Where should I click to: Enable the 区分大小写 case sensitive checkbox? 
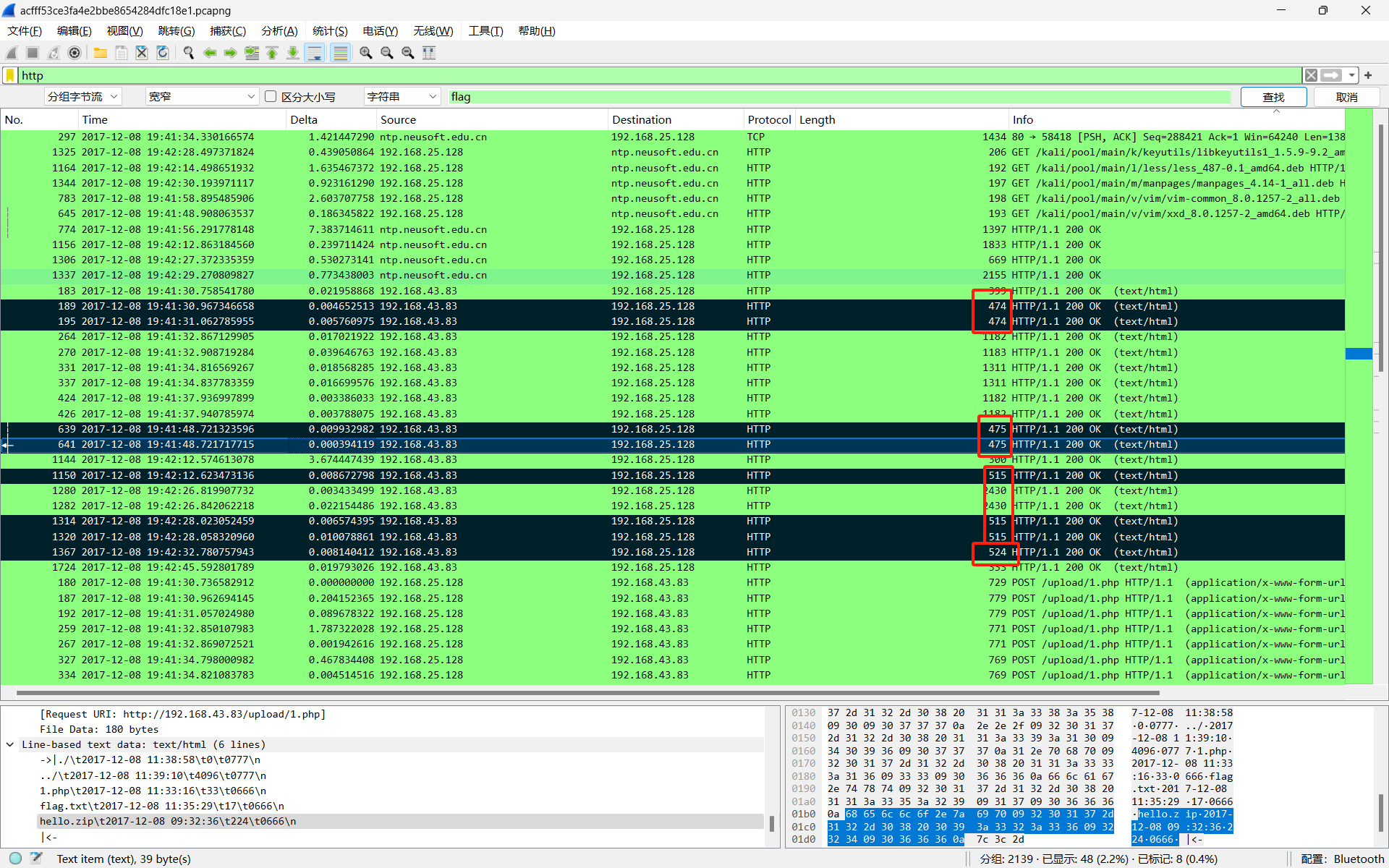(x=271, y=96)
